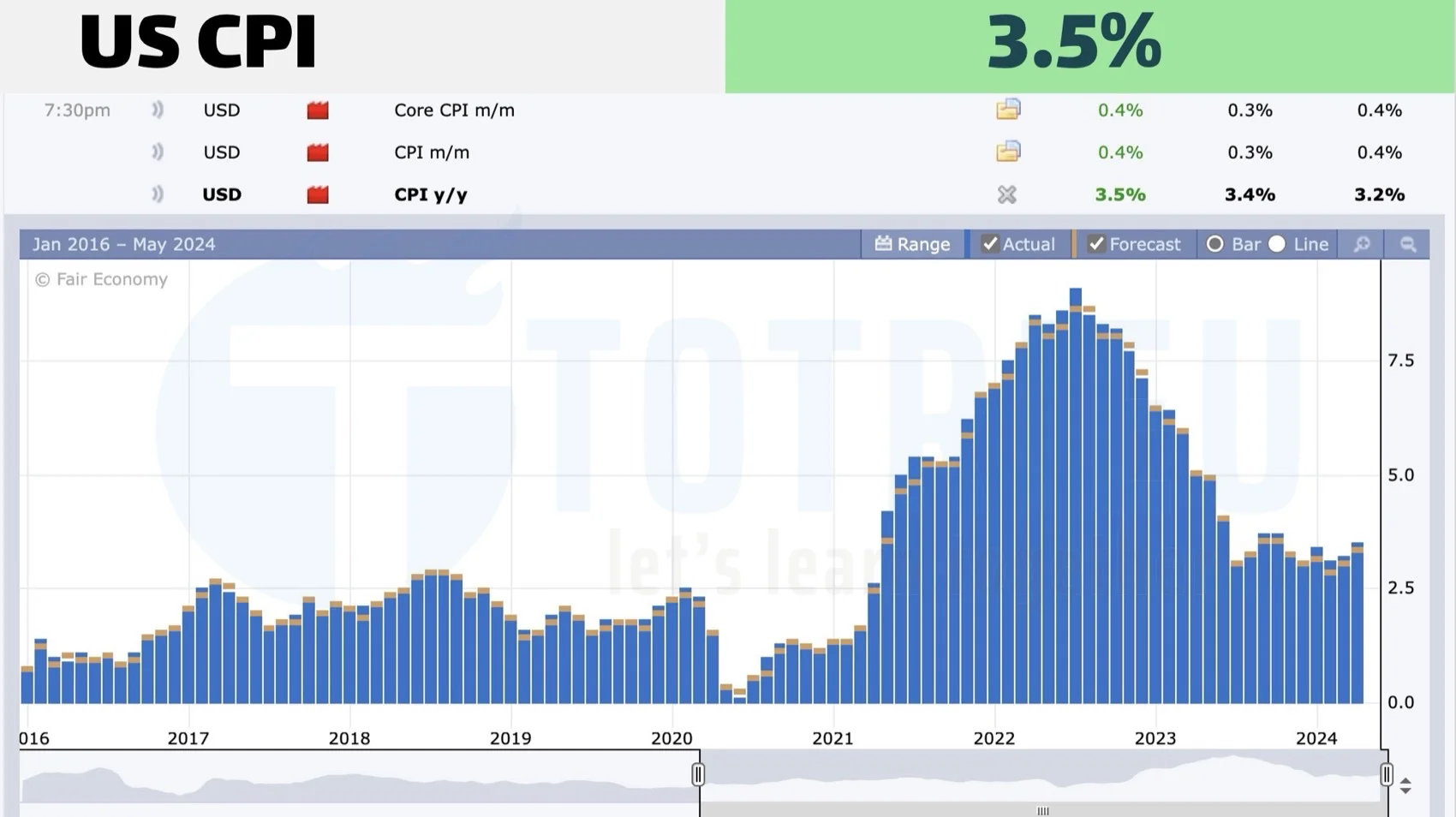Select the Line chart radio button
This screenshot has height=817, width=1456.
[1277, 244]
